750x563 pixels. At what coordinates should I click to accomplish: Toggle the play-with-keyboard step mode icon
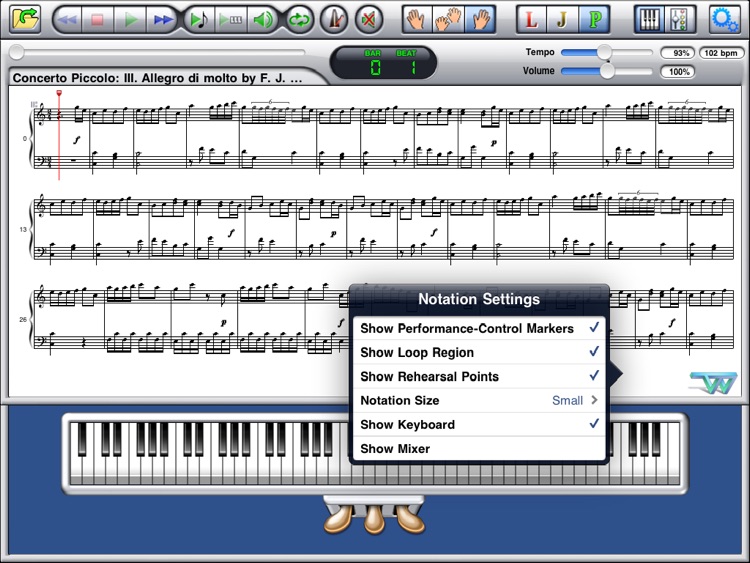231,20
